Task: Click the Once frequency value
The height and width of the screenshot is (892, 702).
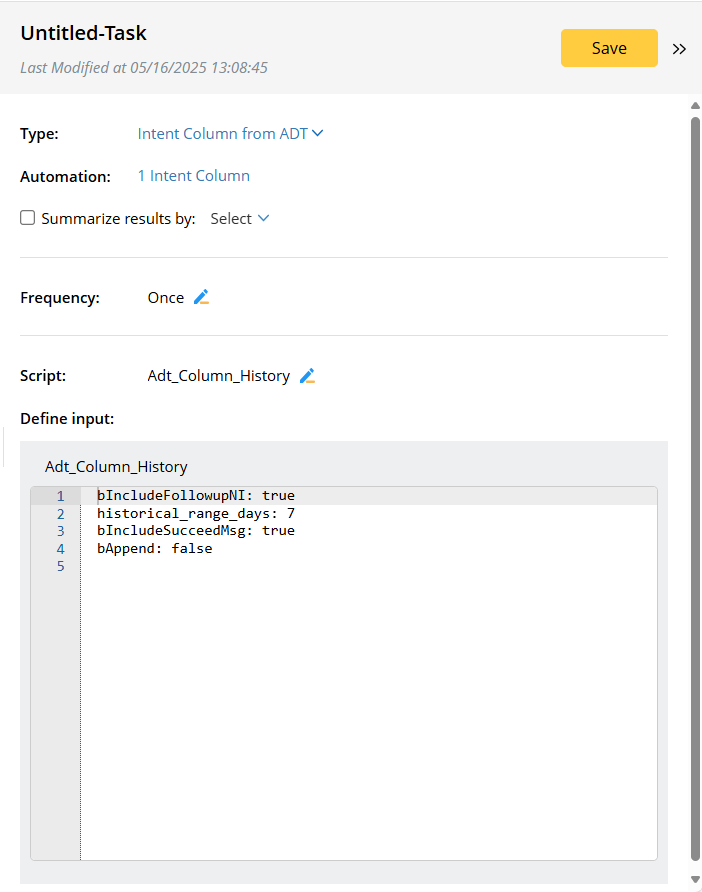Action: pyautogui.click(x=166, y=297)
